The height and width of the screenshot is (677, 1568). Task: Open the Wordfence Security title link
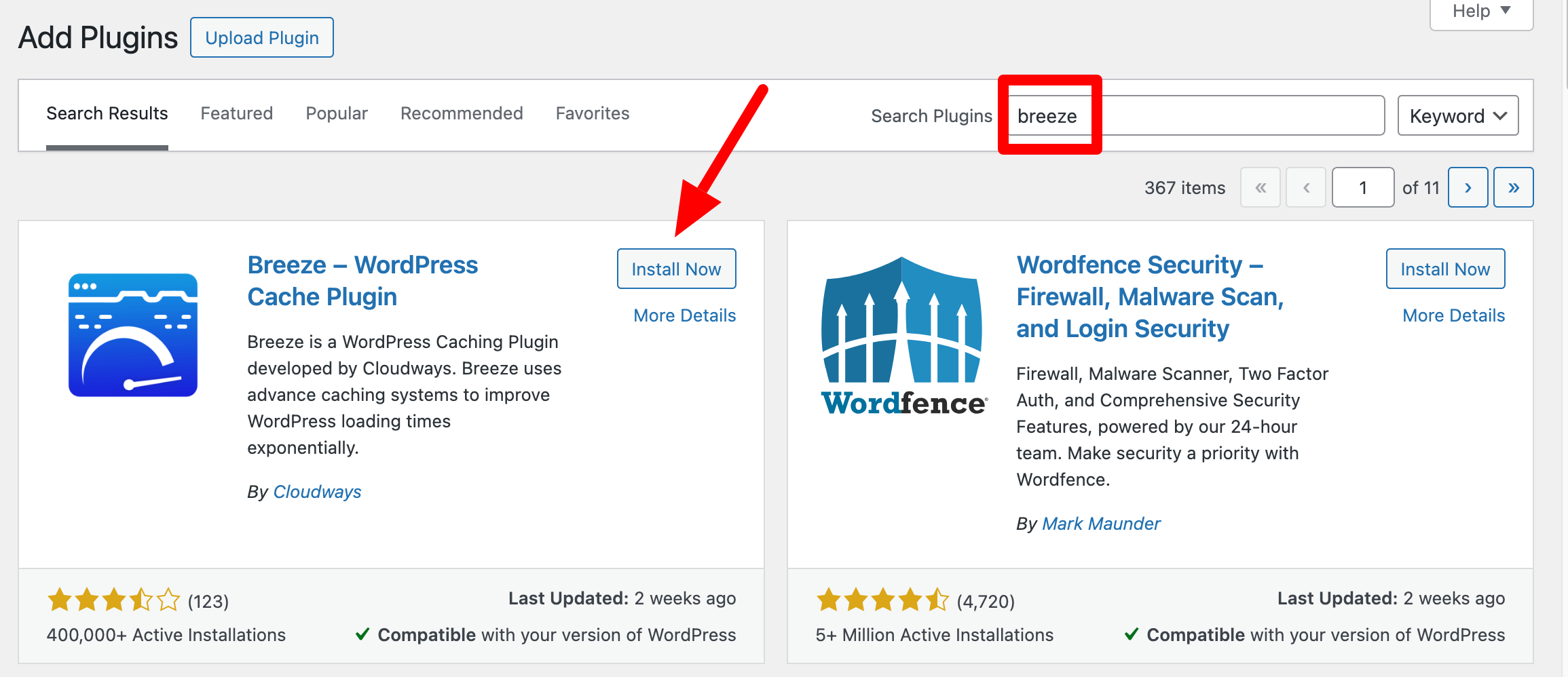tap(1150, 296)
